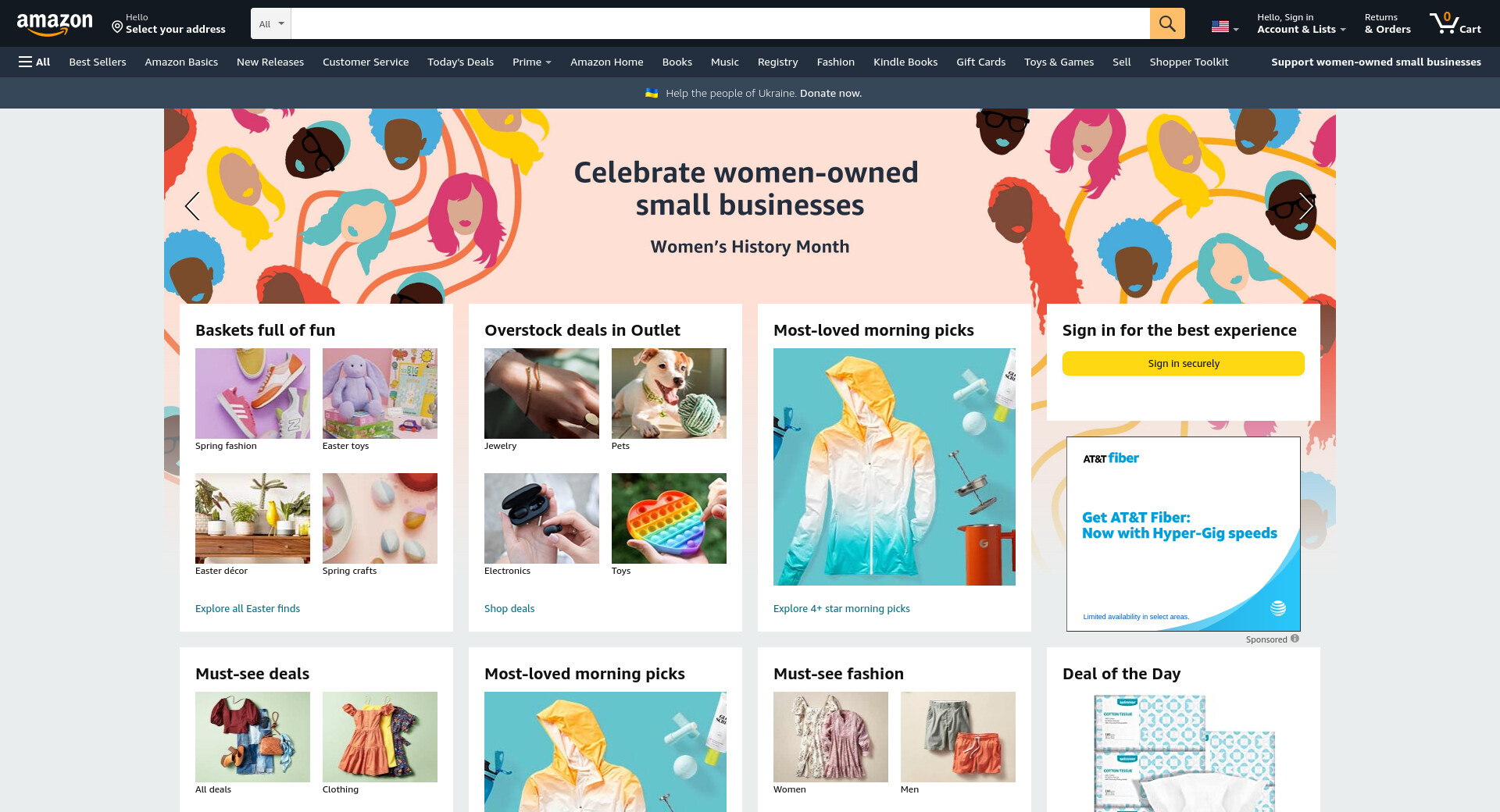Open the Books section
1500x812 pixels.
pos(677,62)
